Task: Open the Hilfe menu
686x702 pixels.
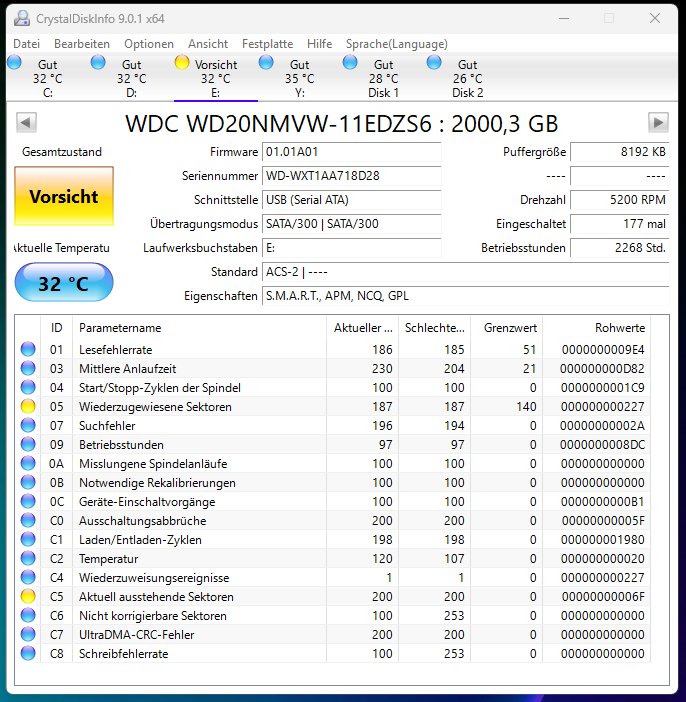Action: pos(319,44)
